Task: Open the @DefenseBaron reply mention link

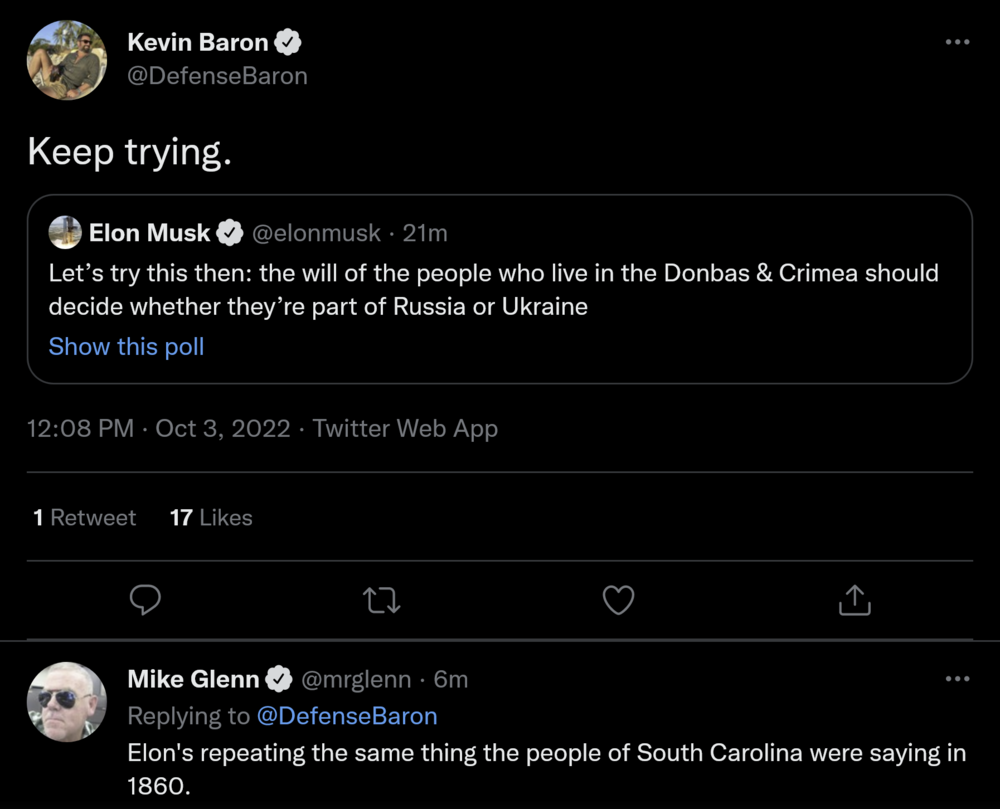Action: (346, 716)
